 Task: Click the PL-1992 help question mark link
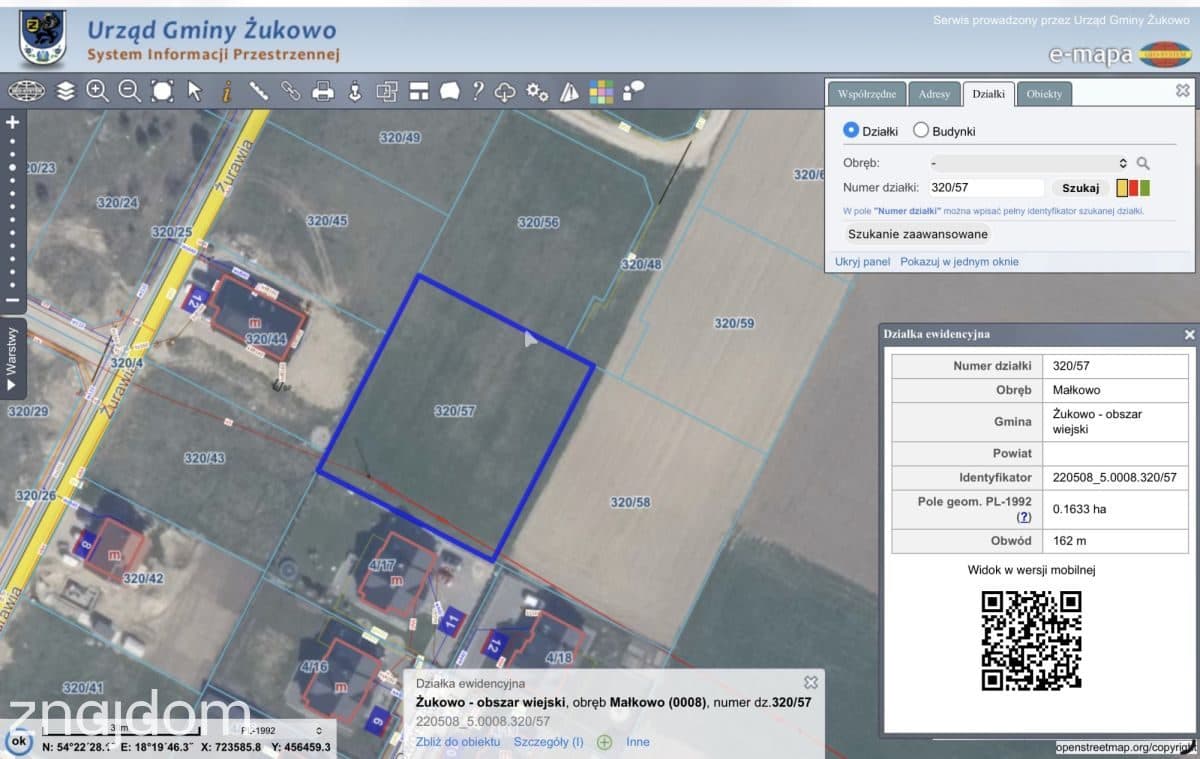[x=1023, y=517]
